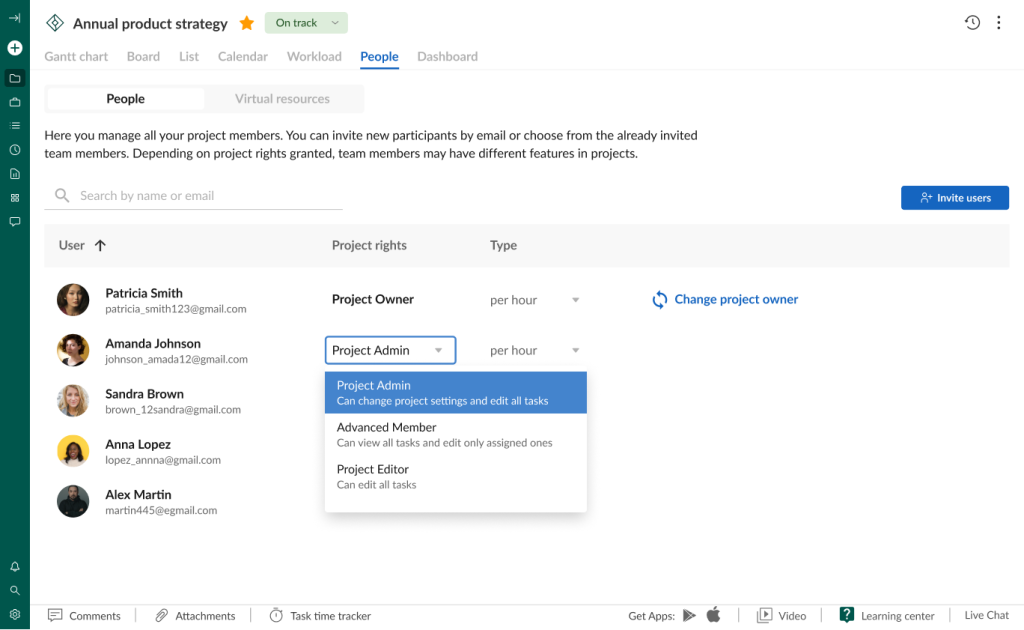The height and width of the screenshot is (630, 1024).
Task: Open notifications bell in sidebar
Action: pos(14,567)
